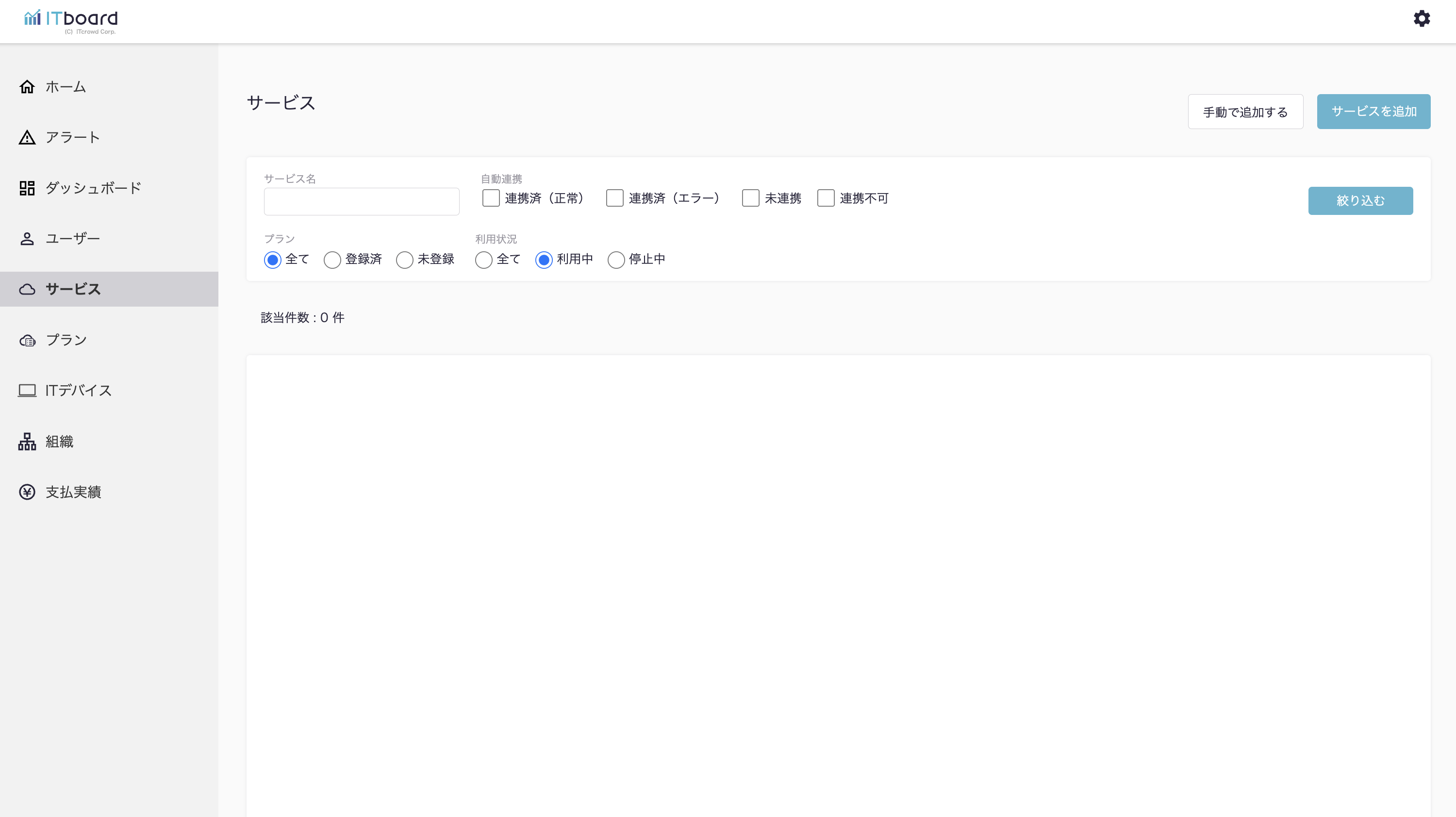Click the ITboard logo

click(x=71, y=20)
